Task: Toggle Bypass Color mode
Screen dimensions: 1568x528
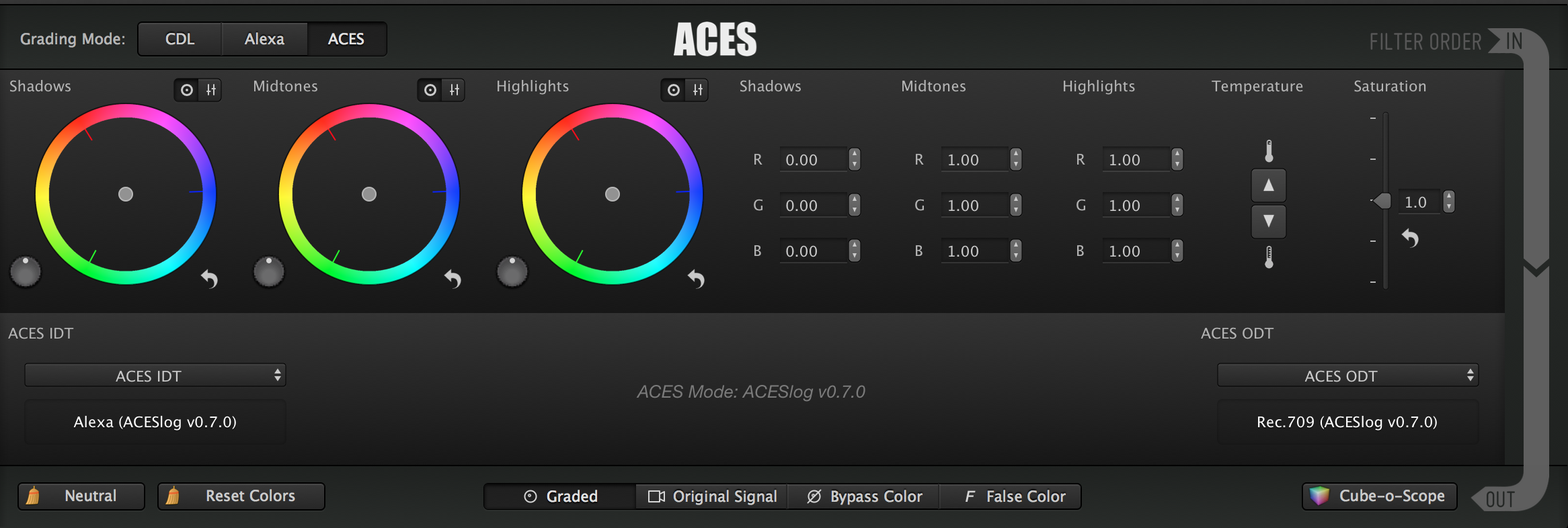Action: coord(864,496)
